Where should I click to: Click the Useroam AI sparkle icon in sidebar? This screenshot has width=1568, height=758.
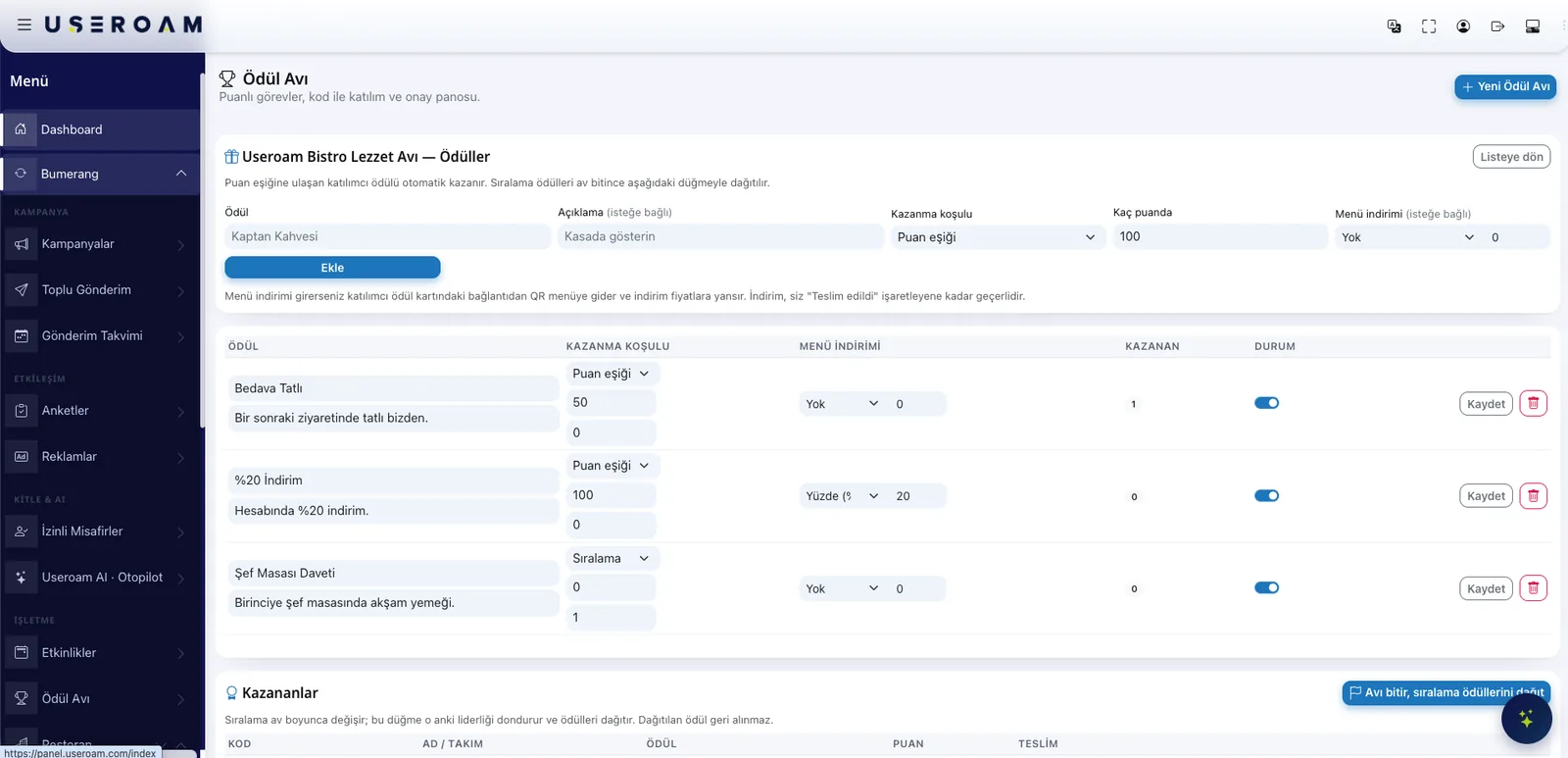click(x=22, y=578)
